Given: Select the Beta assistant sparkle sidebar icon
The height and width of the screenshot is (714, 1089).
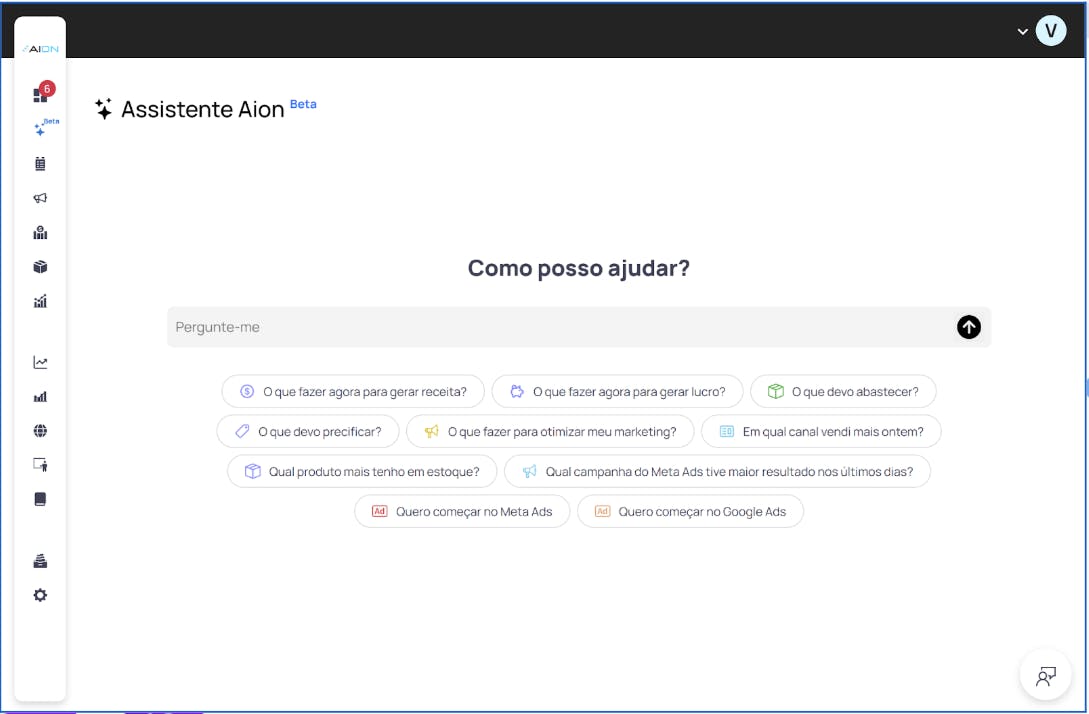Looking at the screenshot, I should 45,127.
